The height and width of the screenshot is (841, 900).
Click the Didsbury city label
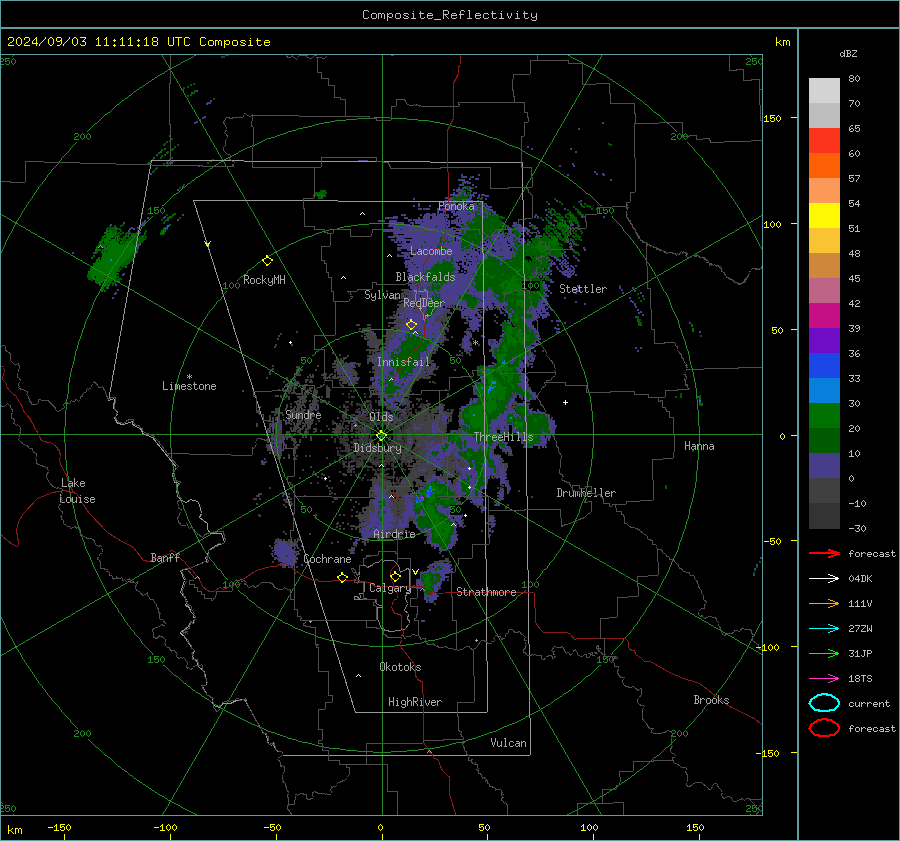coord(378,448)
